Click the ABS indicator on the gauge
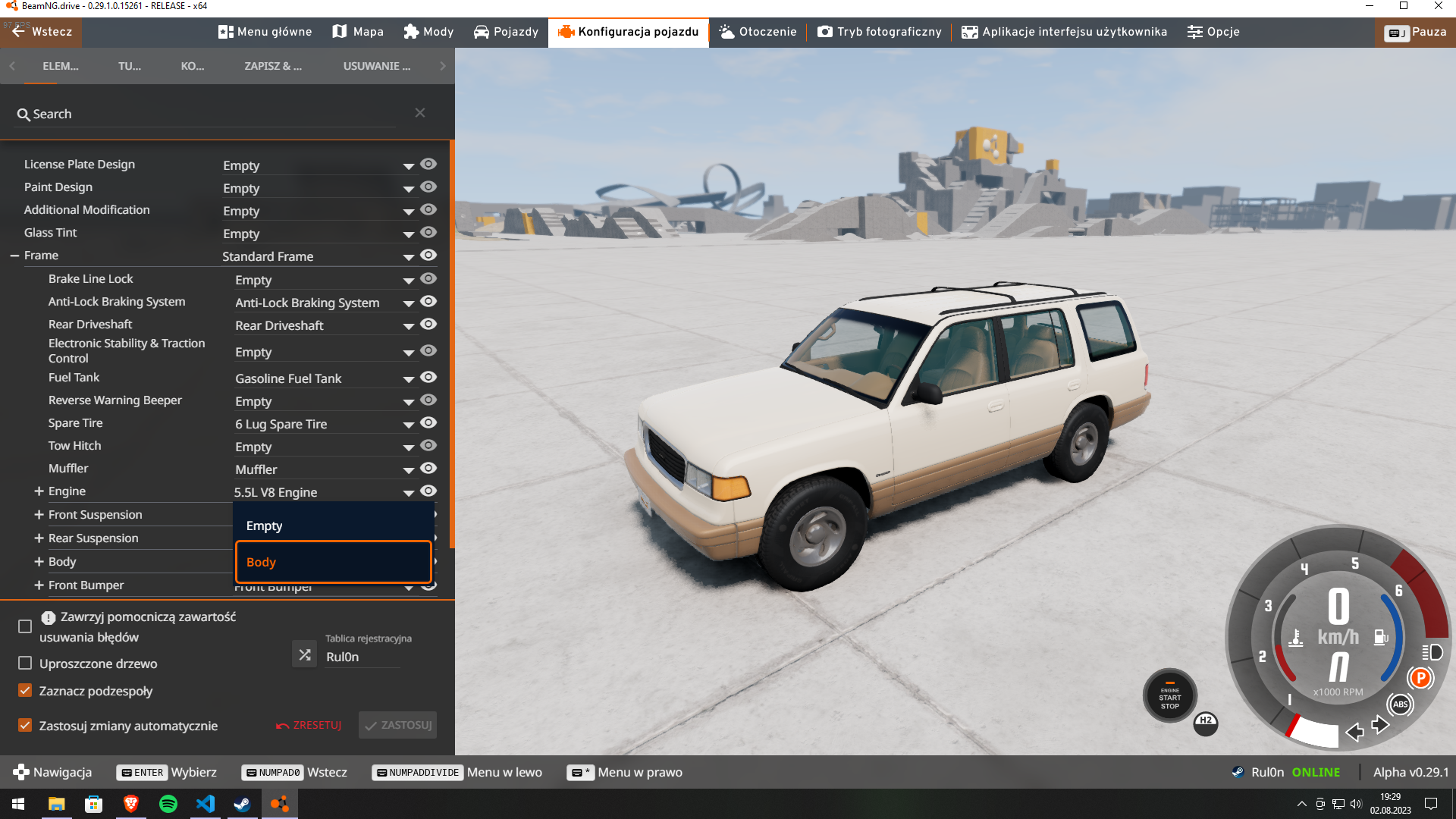 click(1400, 704)
